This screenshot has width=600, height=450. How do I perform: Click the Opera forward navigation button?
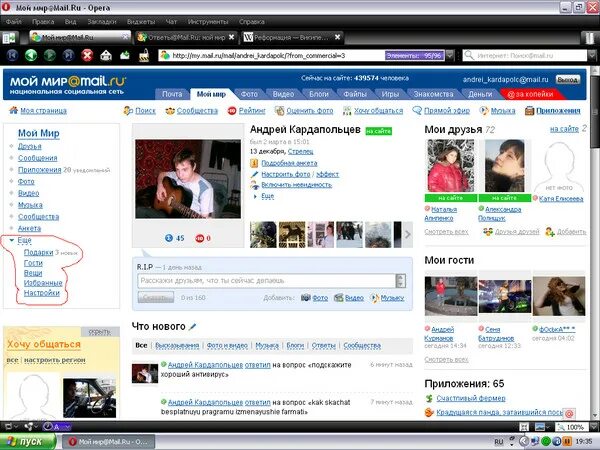49,55
